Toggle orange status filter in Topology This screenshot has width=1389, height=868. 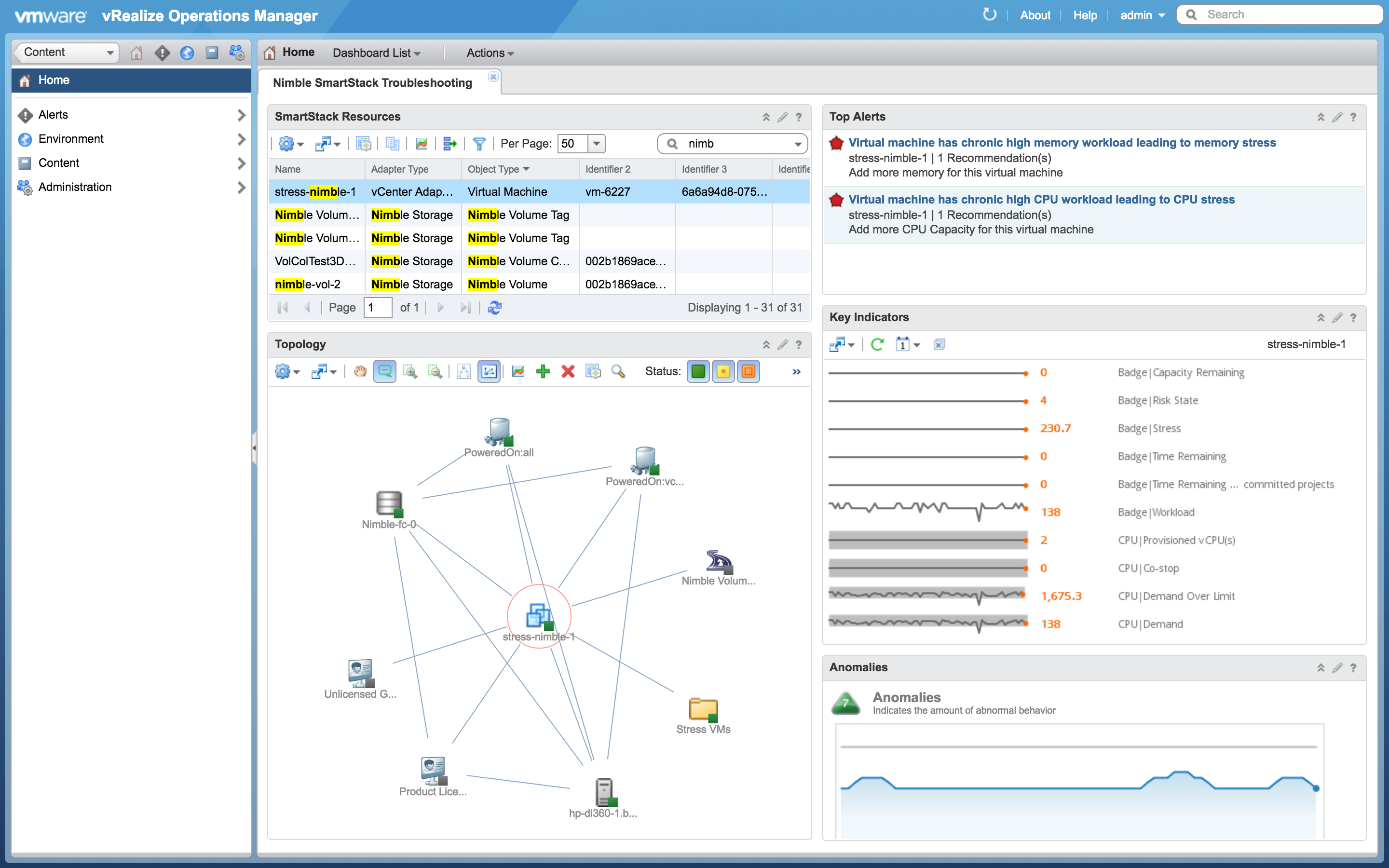tap(749, 372)
